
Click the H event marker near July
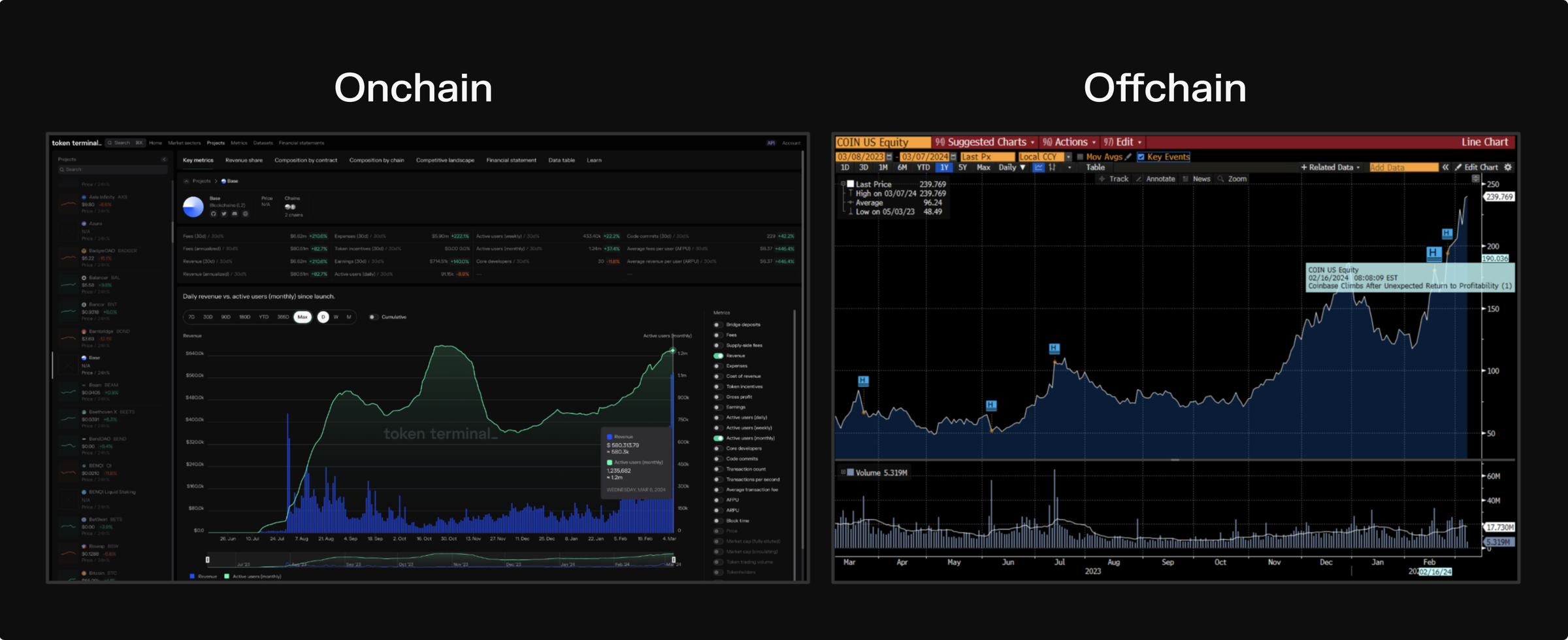(1054, 348)
